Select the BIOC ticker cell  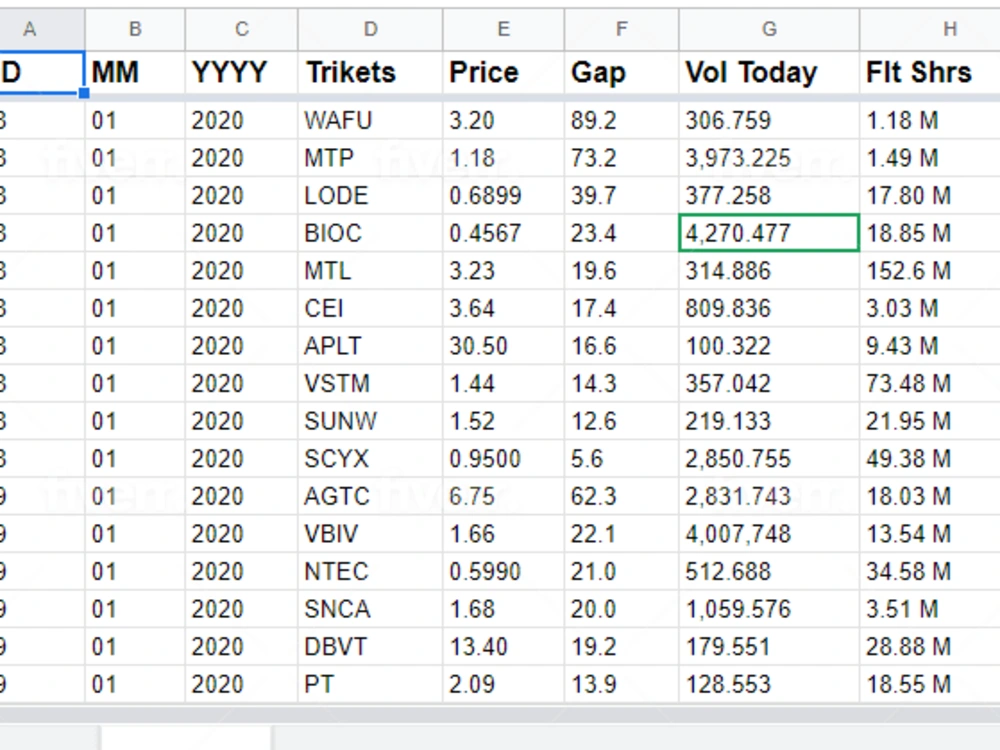pyautogui.click(x=370, y=233)
